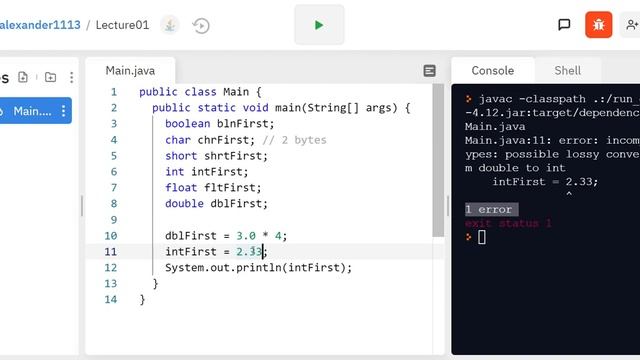Click 'boolean blnFirst;' on line 3
Image resolution: width=640 pixels, height=360 pixels.
pyautogui.click(x=220, y=124)
